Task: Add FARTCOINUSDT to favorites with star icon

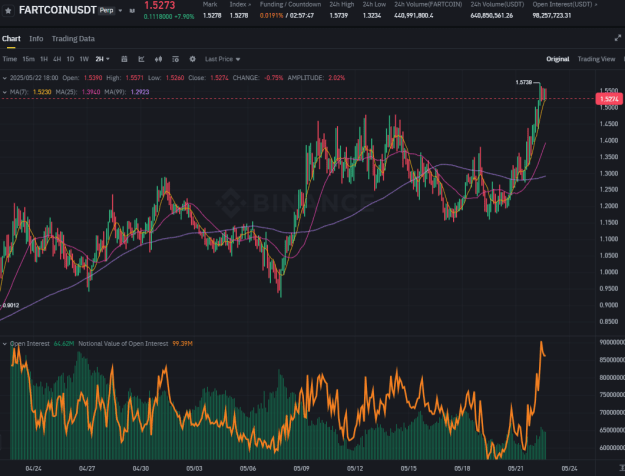Action: (8, 10)
